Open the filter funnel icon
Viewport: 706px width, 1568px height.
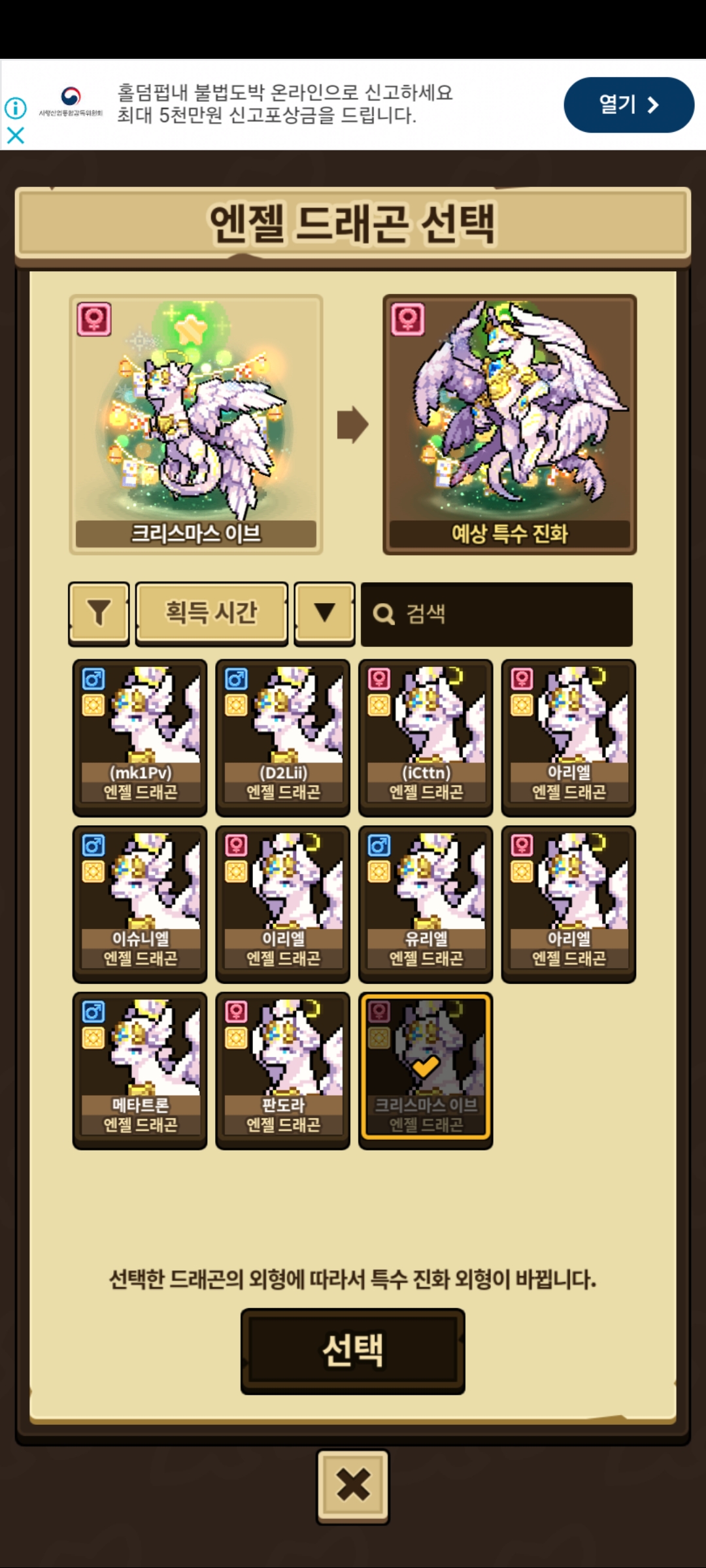pos(99,613)
